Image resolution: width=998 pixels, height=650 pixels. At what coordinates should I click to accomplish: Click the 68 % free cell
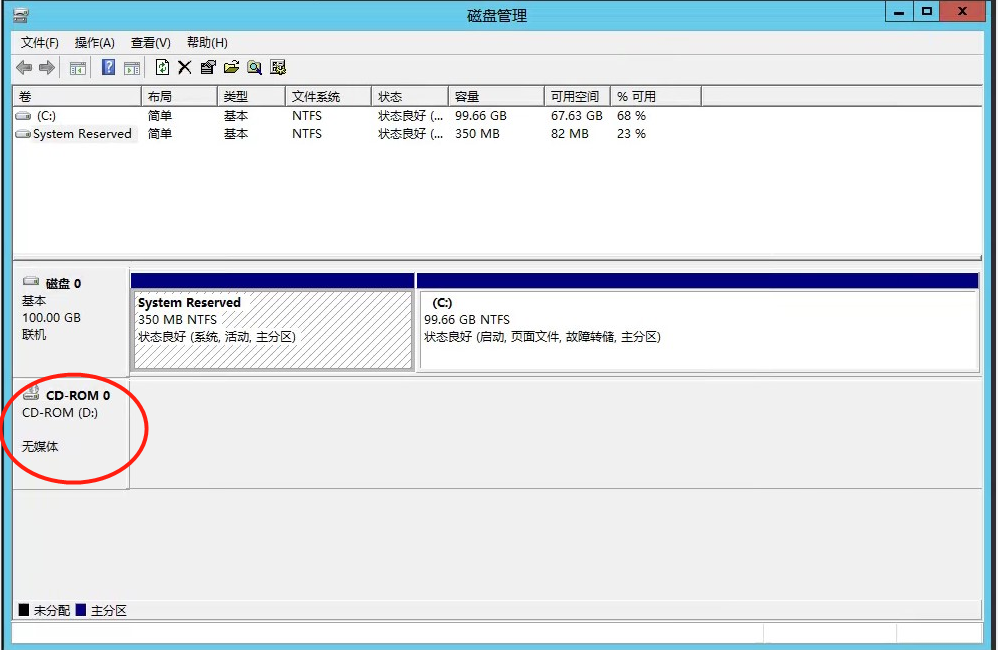pos(631,116)
